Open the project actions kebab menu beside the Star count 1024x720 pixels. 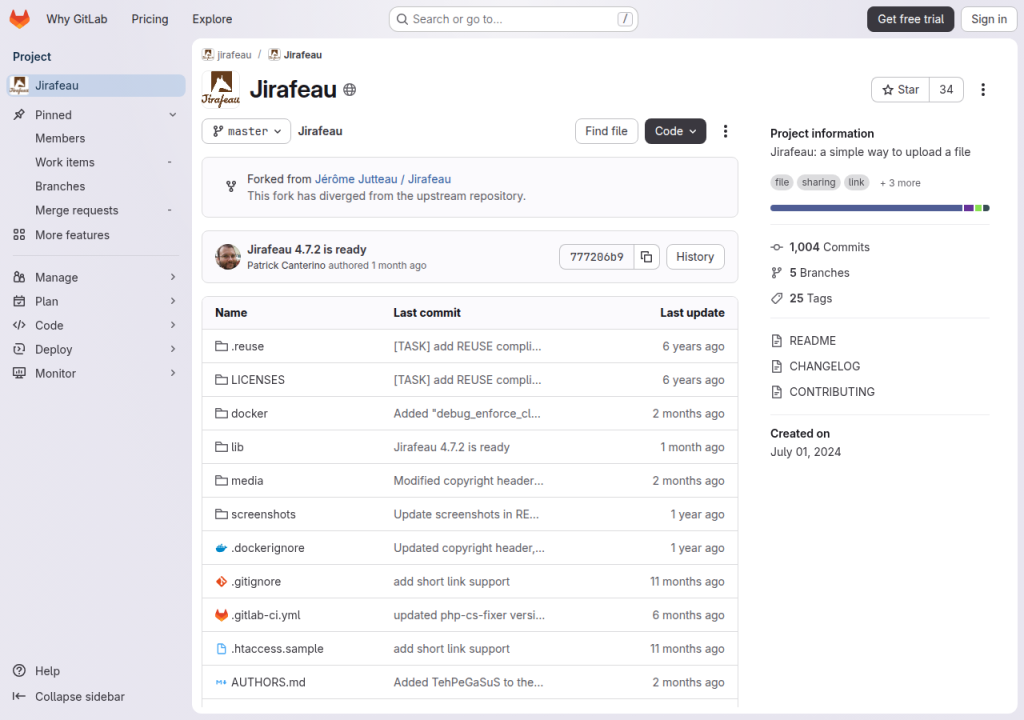[983, 90]
